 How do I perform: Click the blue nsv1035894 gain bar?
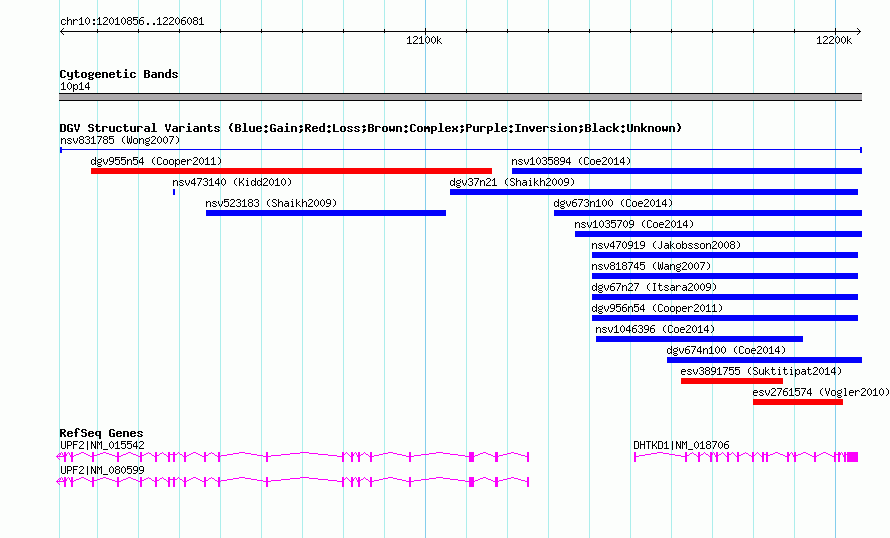point(687,171)
